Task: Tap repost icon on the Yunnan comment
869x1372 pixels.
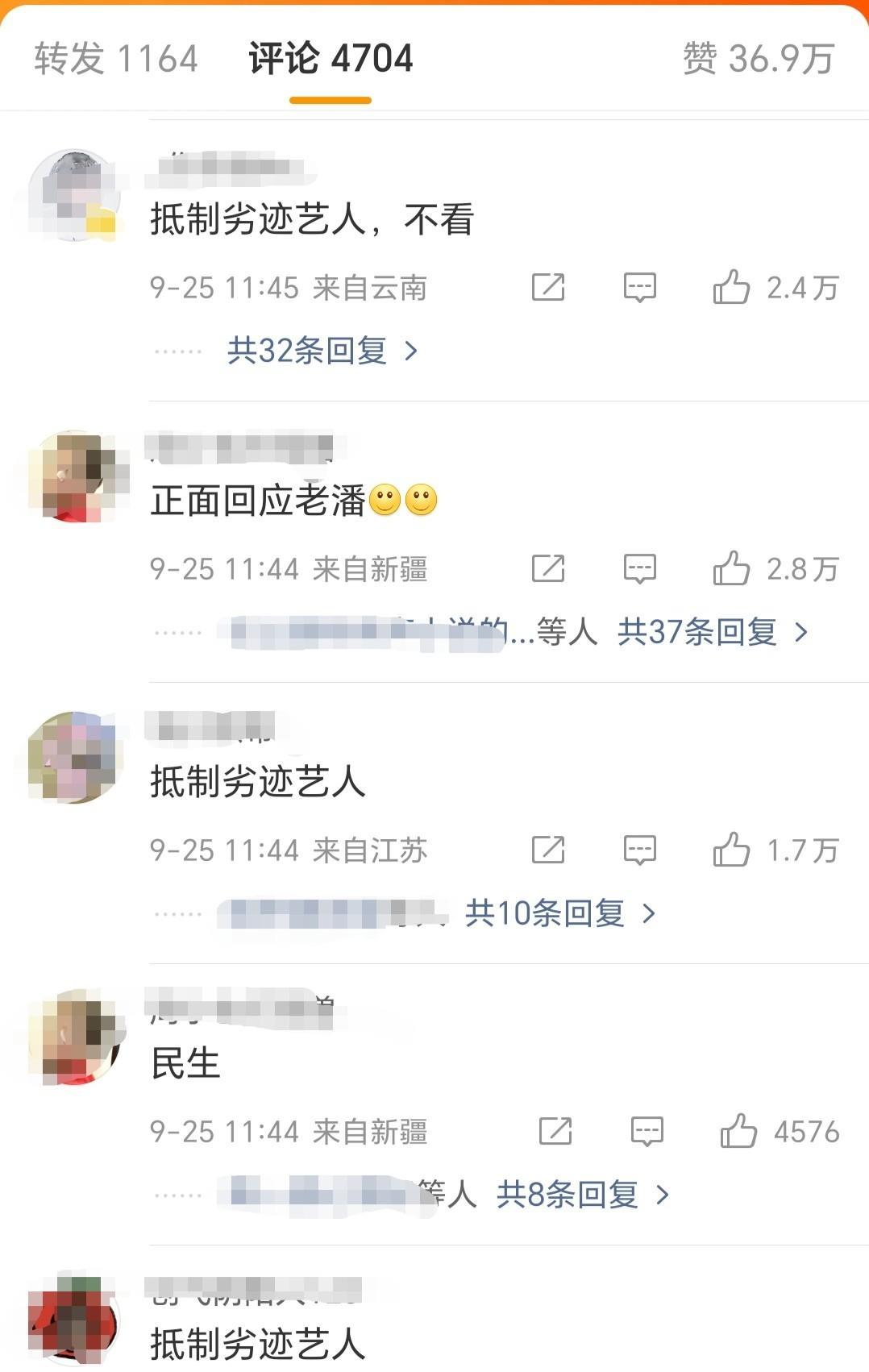Action: click(x=548, y=287)
